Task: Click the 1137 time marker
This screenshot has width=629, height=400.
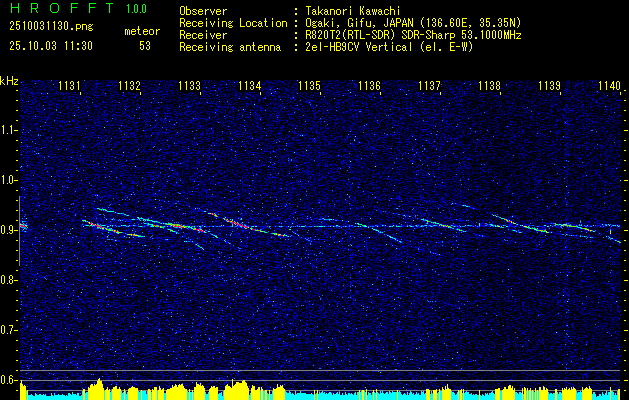Action: (x=429, y=85)
